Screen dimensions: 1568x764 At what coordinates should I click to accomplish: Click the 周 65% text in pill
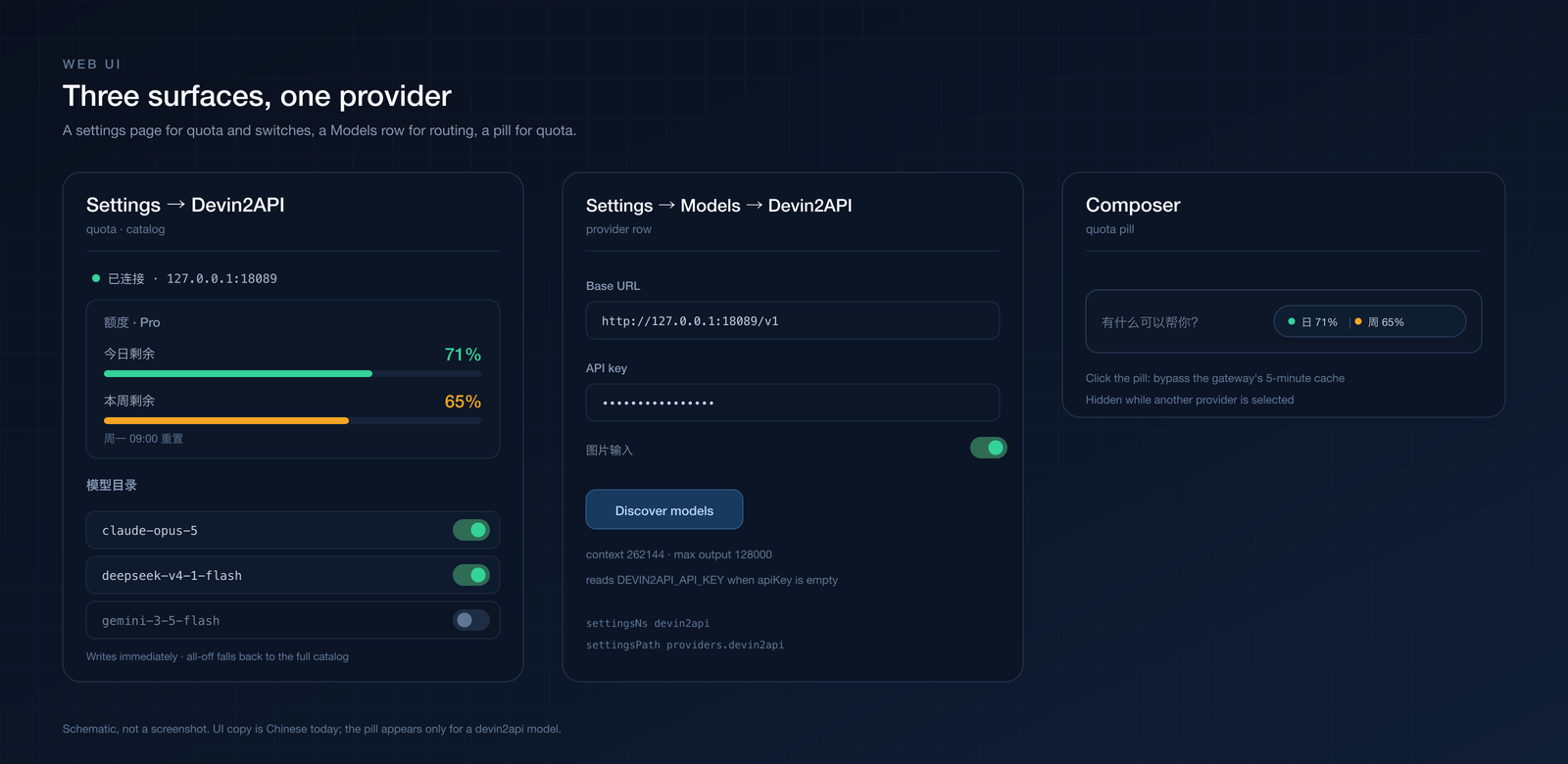[1386, 321]
